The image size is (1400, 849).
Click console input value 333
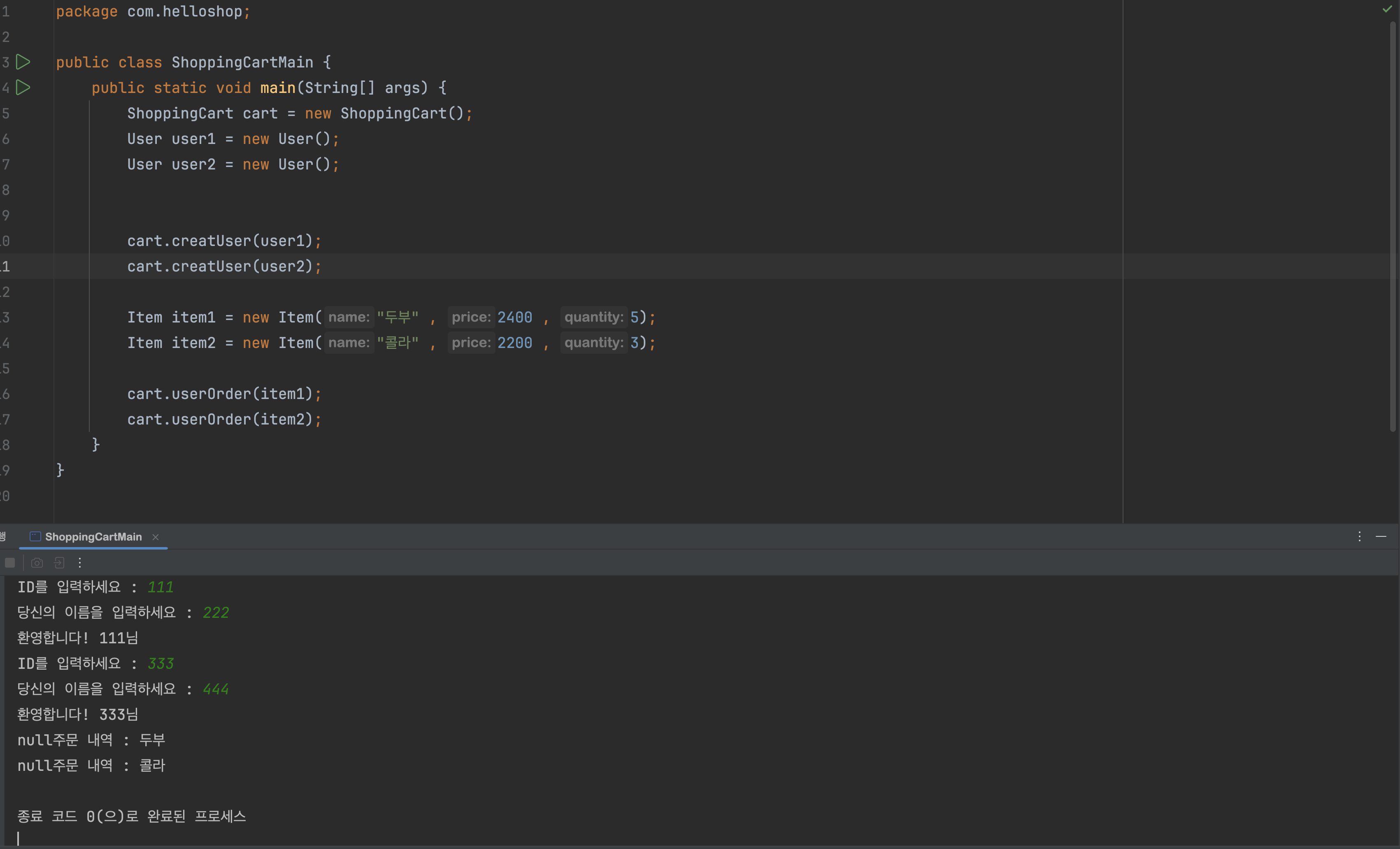pyautogui.click(x=160, y=664)
